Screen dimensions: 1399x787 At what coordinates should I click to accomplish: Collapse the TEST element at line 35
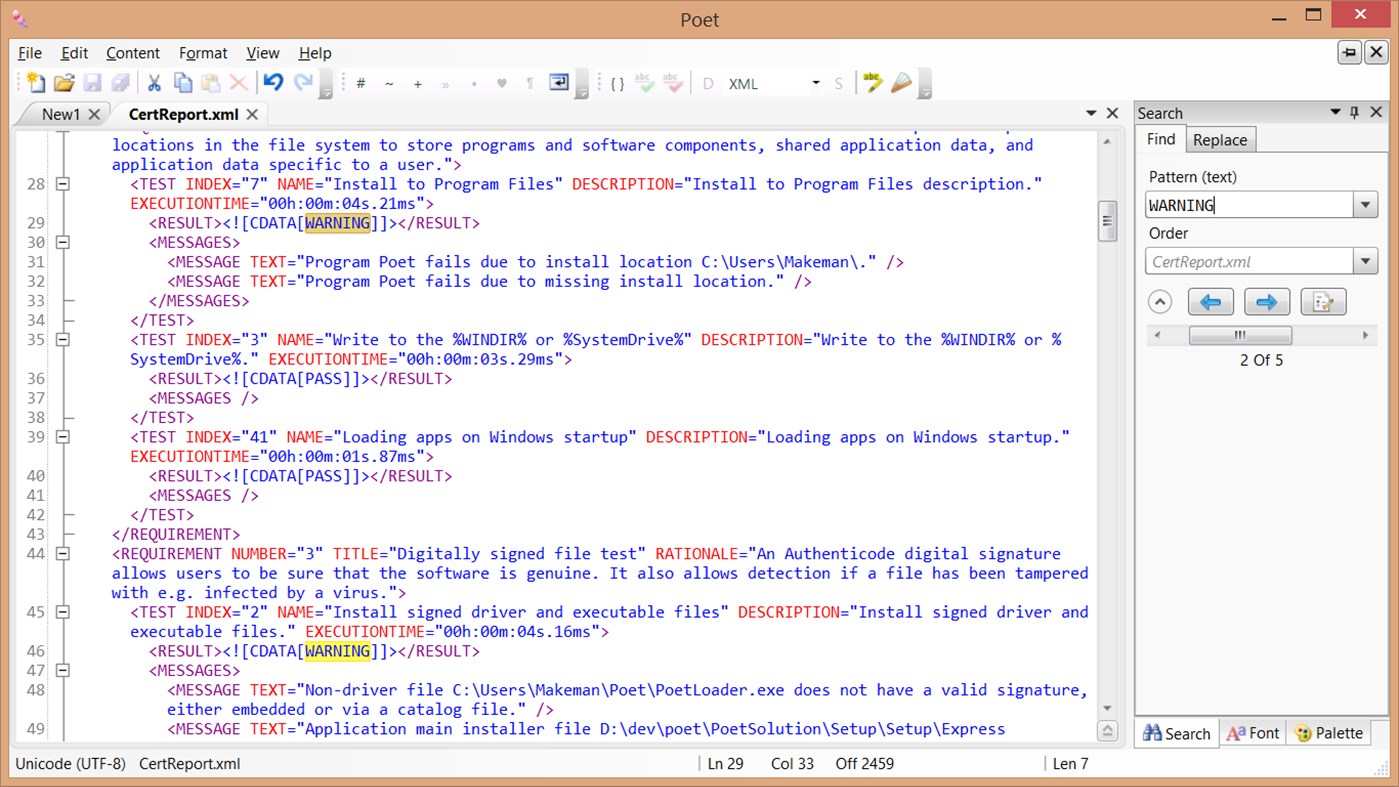[x=62, y=339]
